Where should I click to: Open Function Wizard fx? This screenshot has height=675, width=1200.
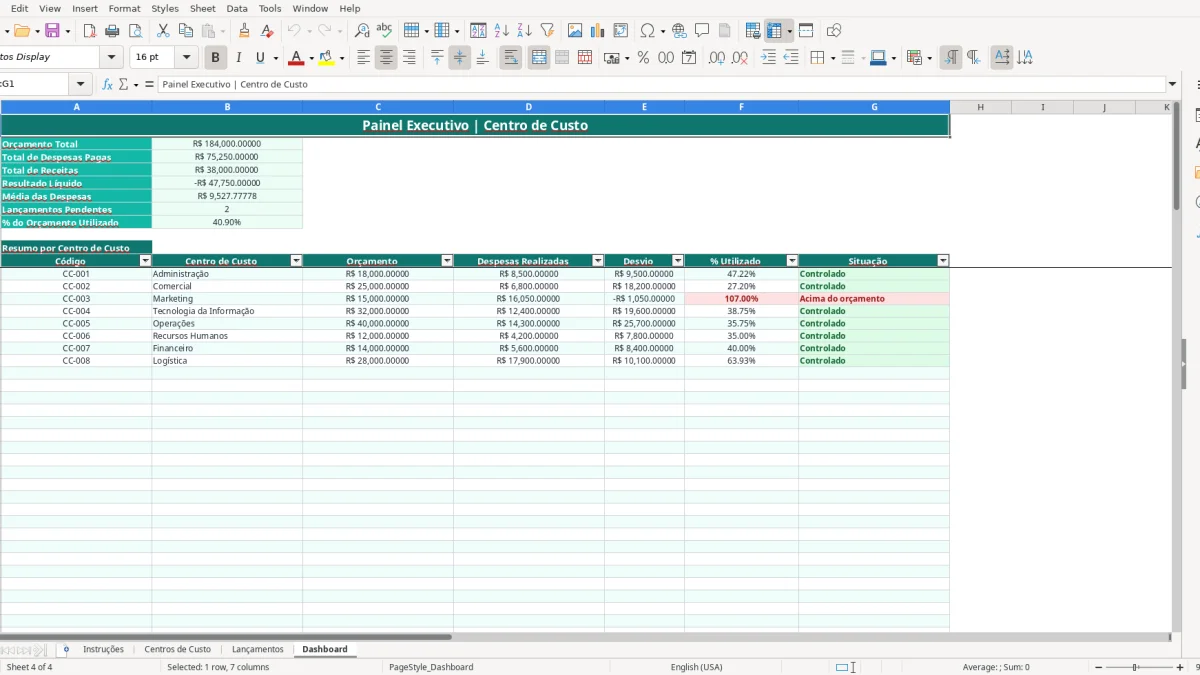click(x=108, y=85)
